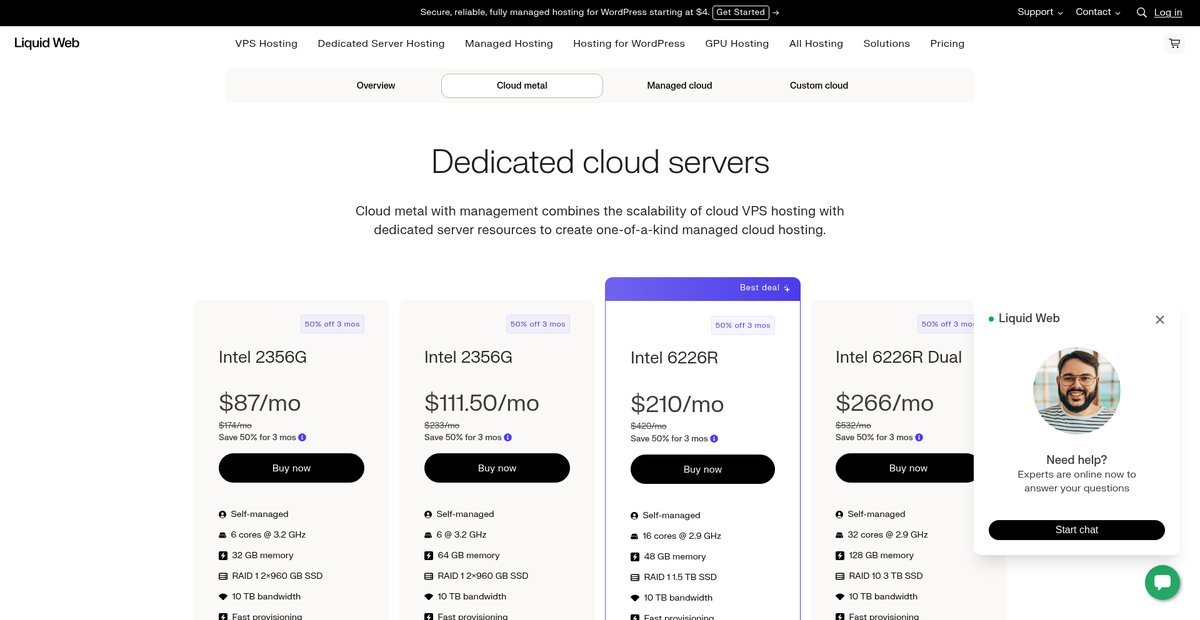Click the green chat bubble icon

[1162, 582]
